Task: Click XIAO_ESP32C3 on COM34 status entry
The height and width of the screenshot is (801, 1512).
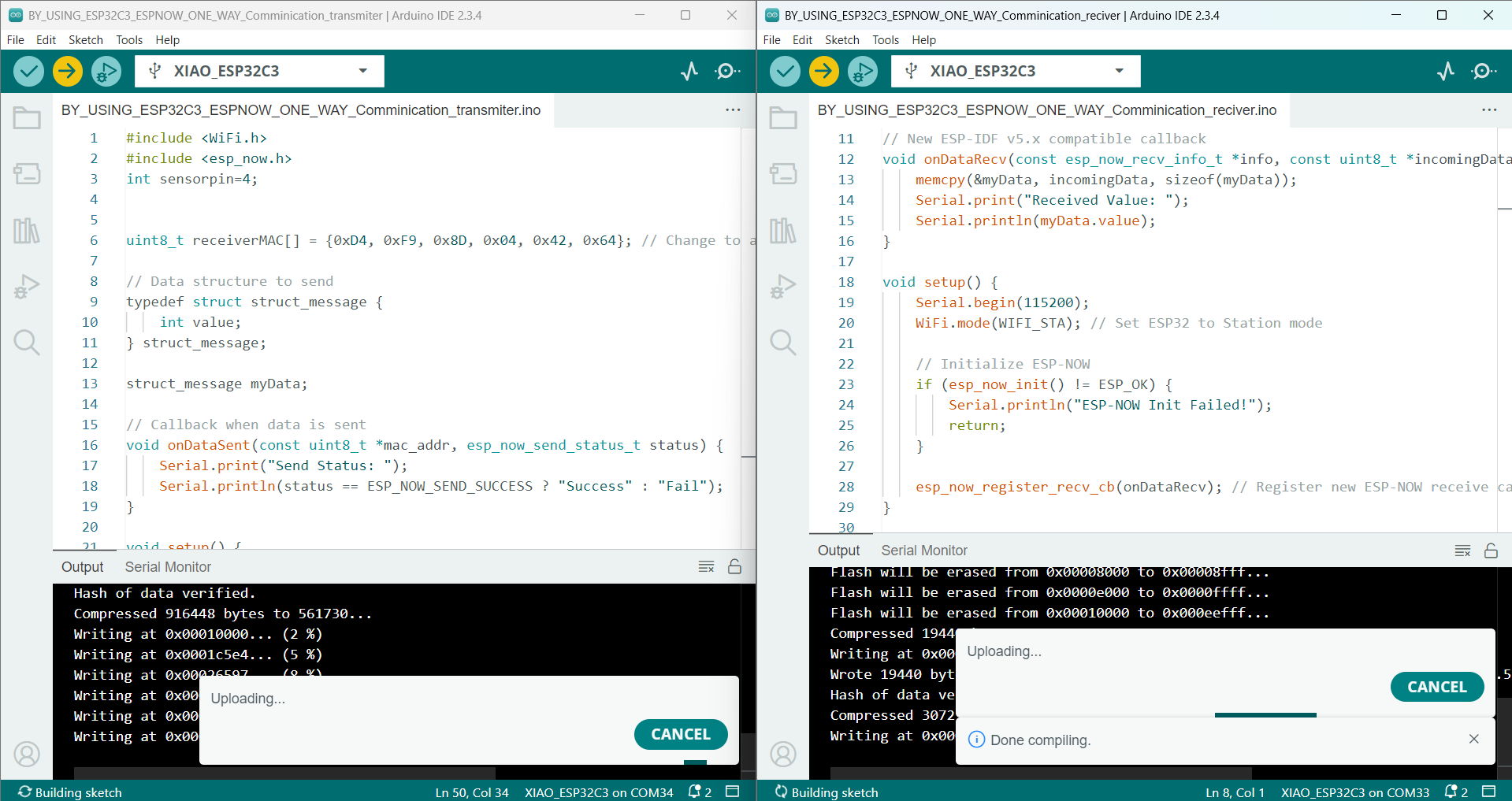Action: click(x=599, y=792)
